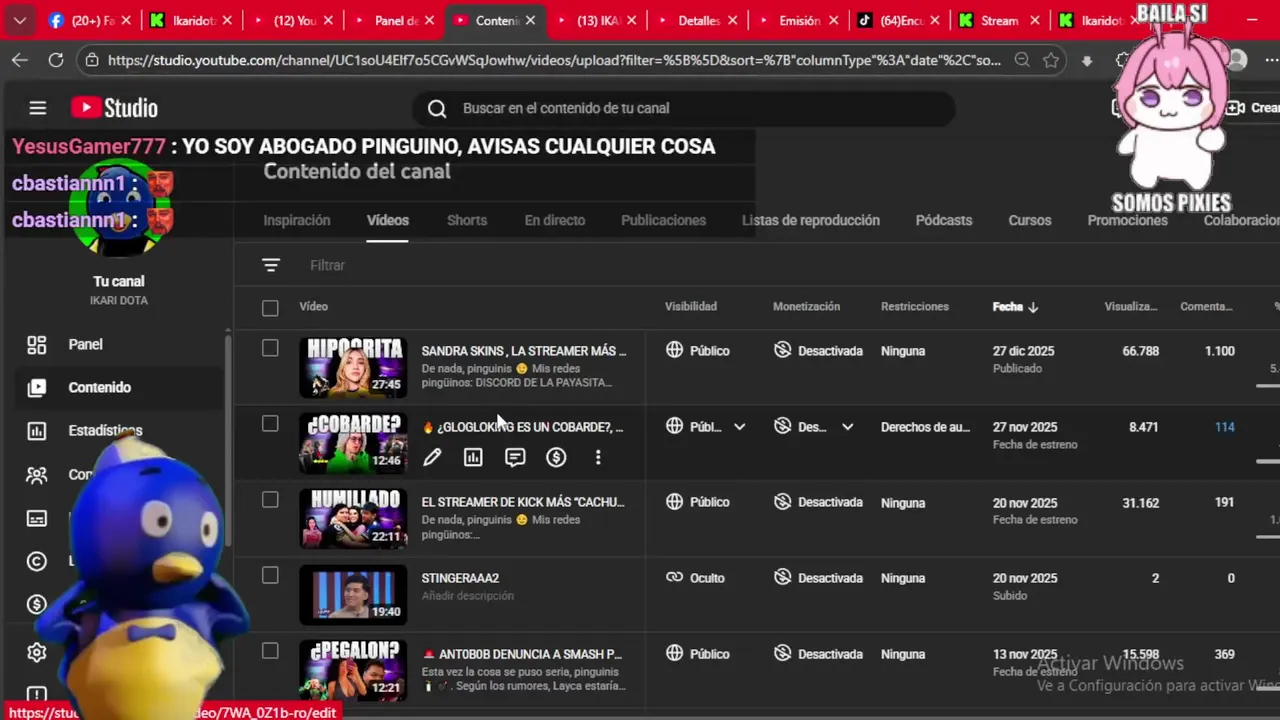Click the subtitles icon in the sidebar

[37, 518]
